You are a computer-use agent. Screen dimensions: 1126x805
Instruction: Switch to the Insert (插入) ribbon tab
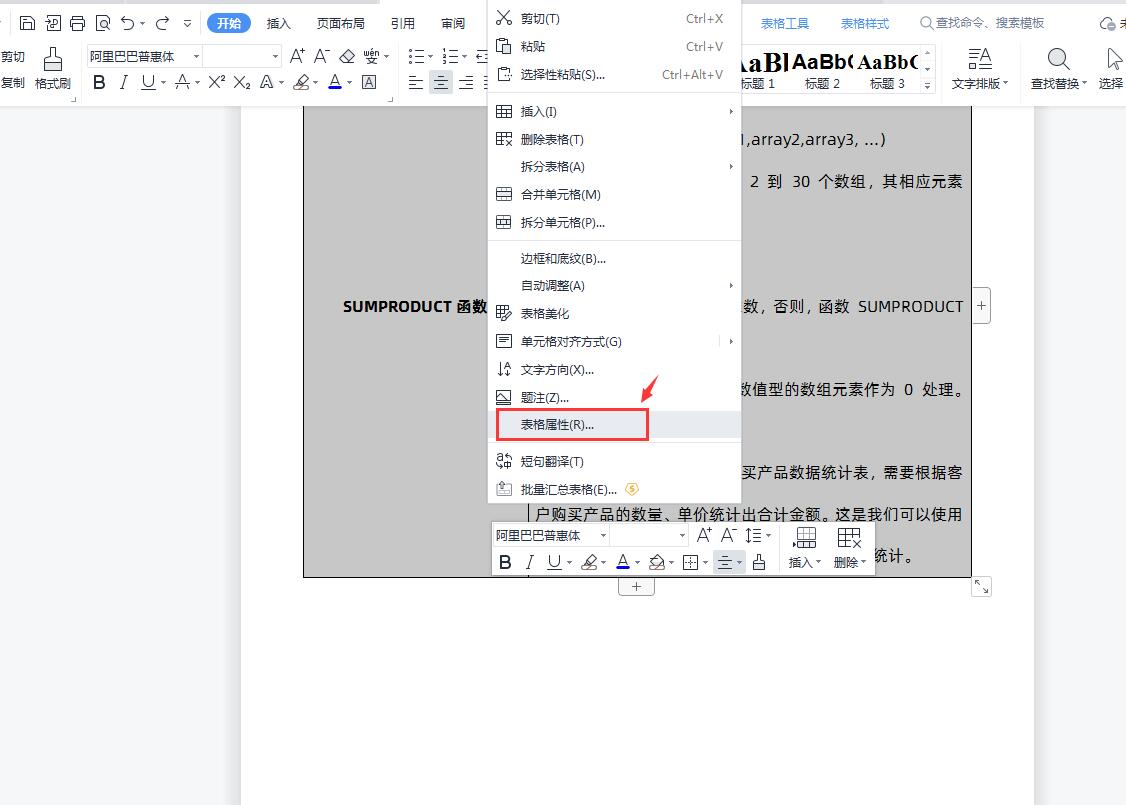pyautogui.click(x=279, y=24)
